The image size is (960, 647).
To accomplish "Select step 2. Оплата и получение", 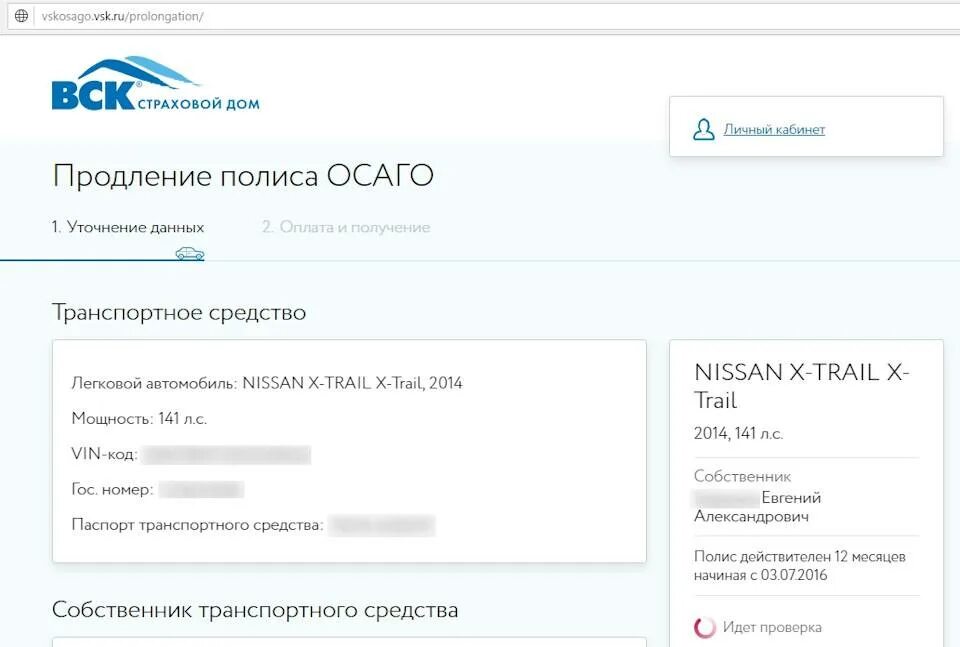I will (x=346, y=227).
